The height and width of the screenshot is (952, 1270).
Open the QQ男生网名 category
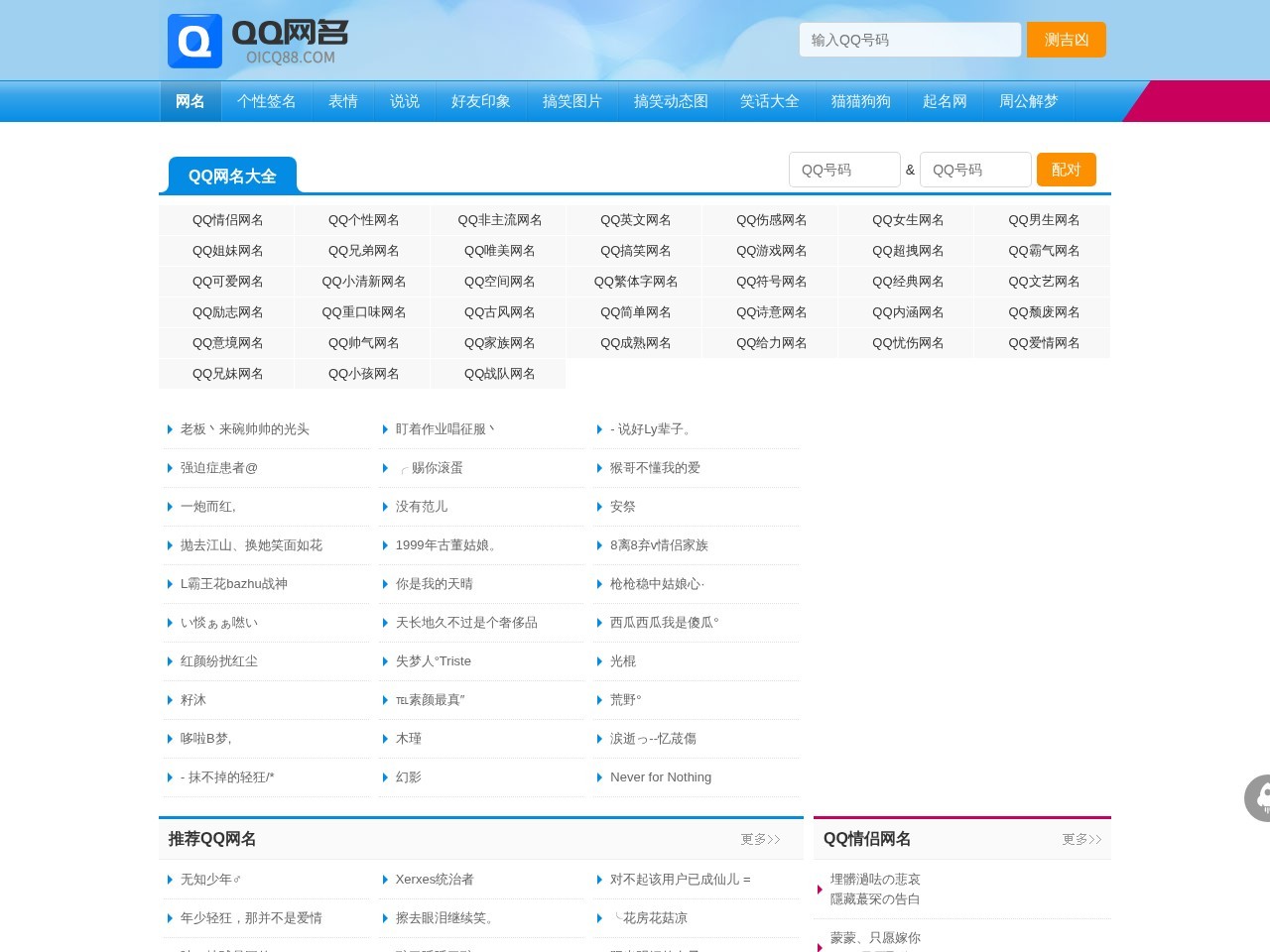click(1044, 220)
